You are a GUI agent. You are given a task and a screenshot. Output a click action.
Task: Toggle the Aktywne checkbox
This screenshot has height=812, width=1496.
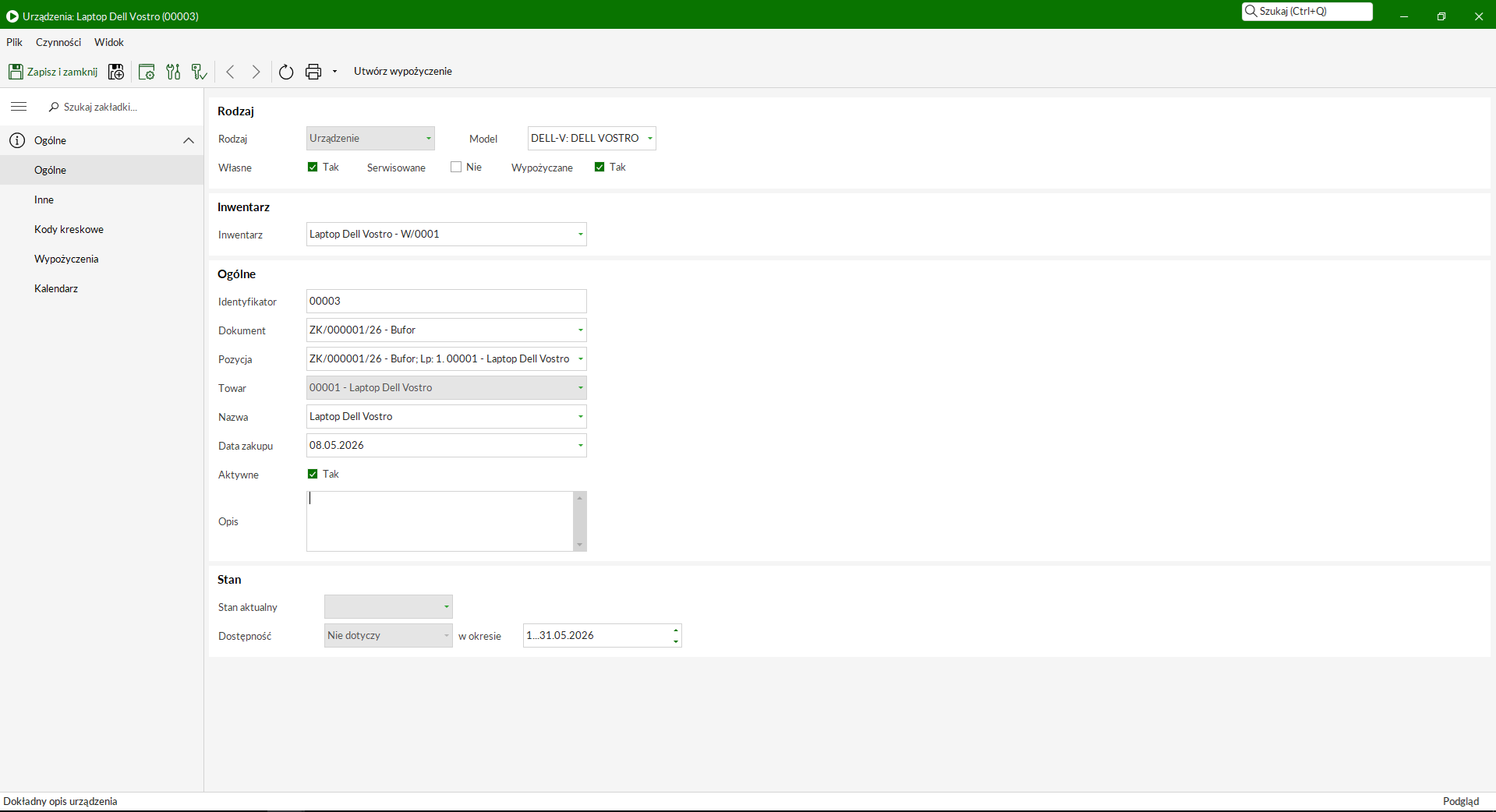click(x=313, y=474)
